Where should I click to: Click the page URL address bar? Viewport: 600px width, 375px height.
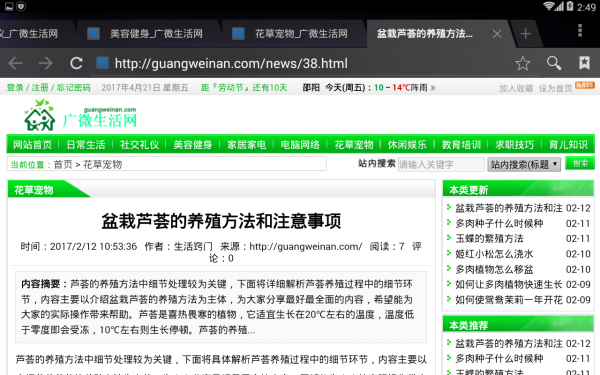pyautogui.click(x=231, y=64)
